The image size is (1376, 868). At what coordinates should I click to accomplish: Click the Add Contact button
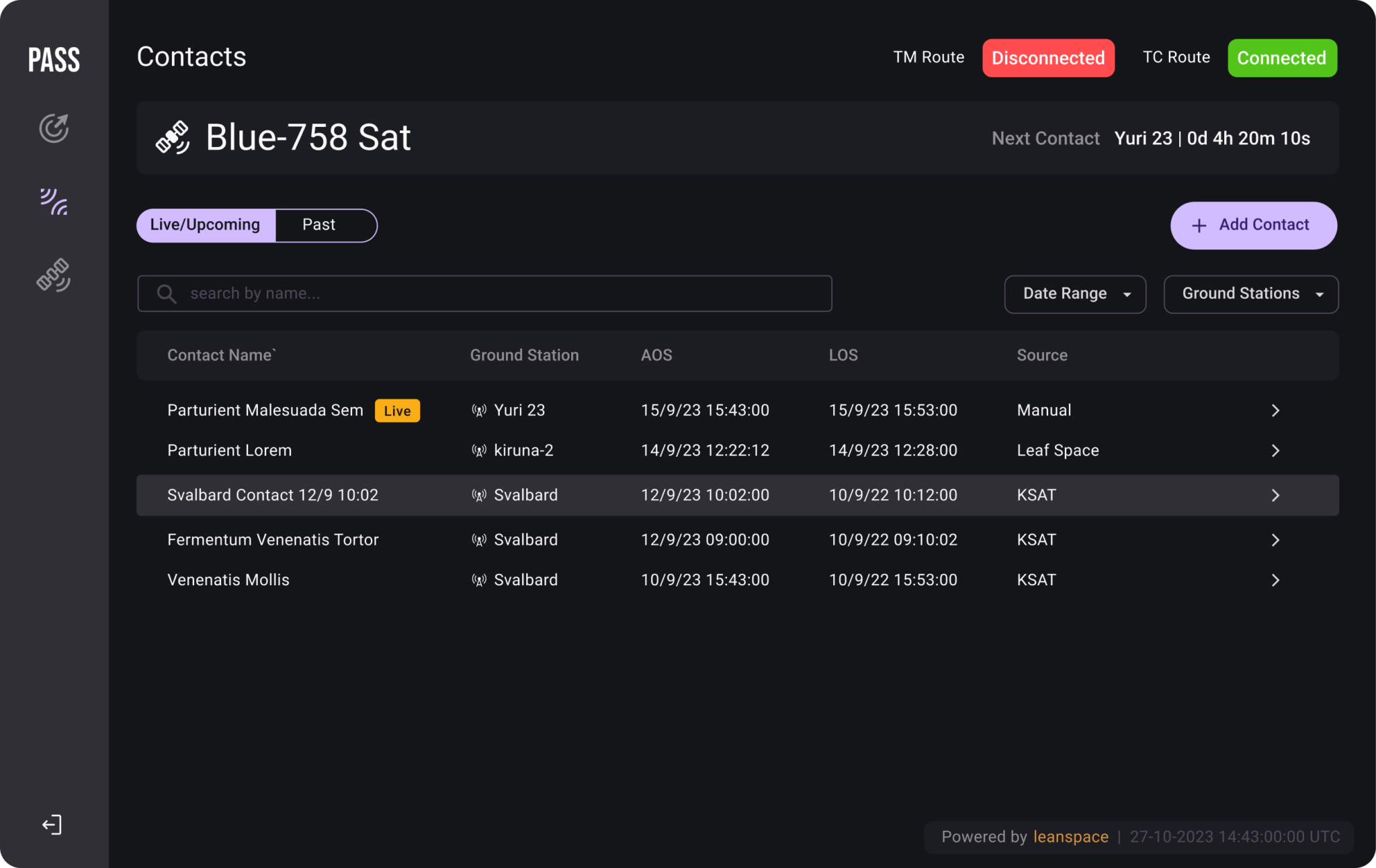pyautogui.click(x=1254, y=226)
